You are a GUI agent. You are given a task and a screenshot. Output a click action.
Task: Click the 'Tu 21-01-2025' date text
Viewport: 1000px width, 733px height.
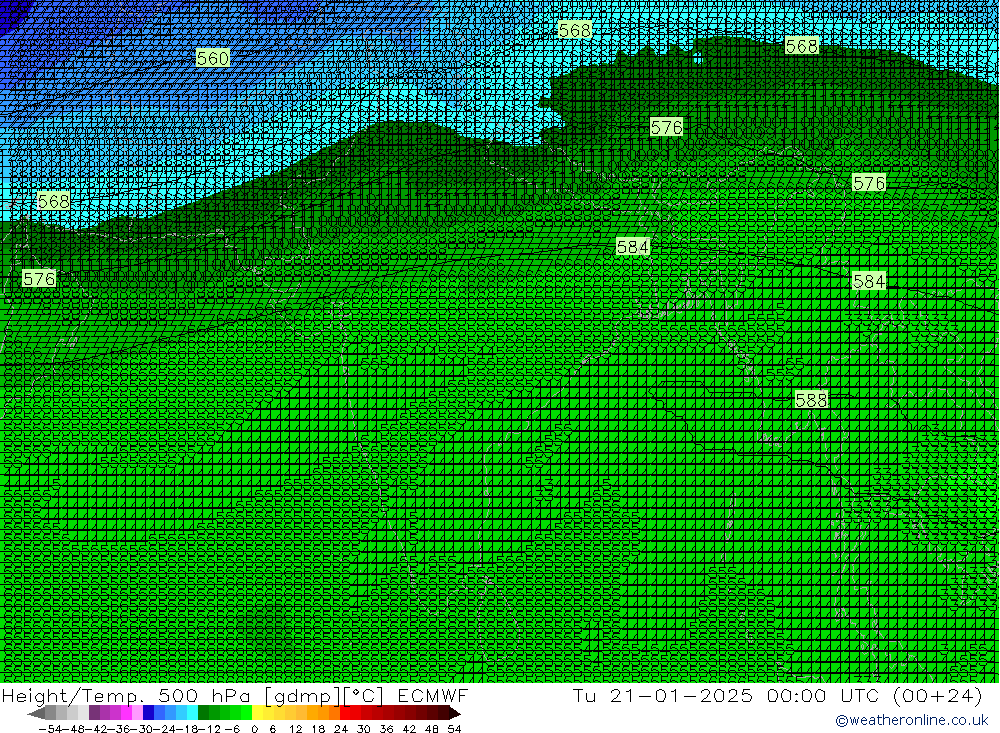click(663, 695)
